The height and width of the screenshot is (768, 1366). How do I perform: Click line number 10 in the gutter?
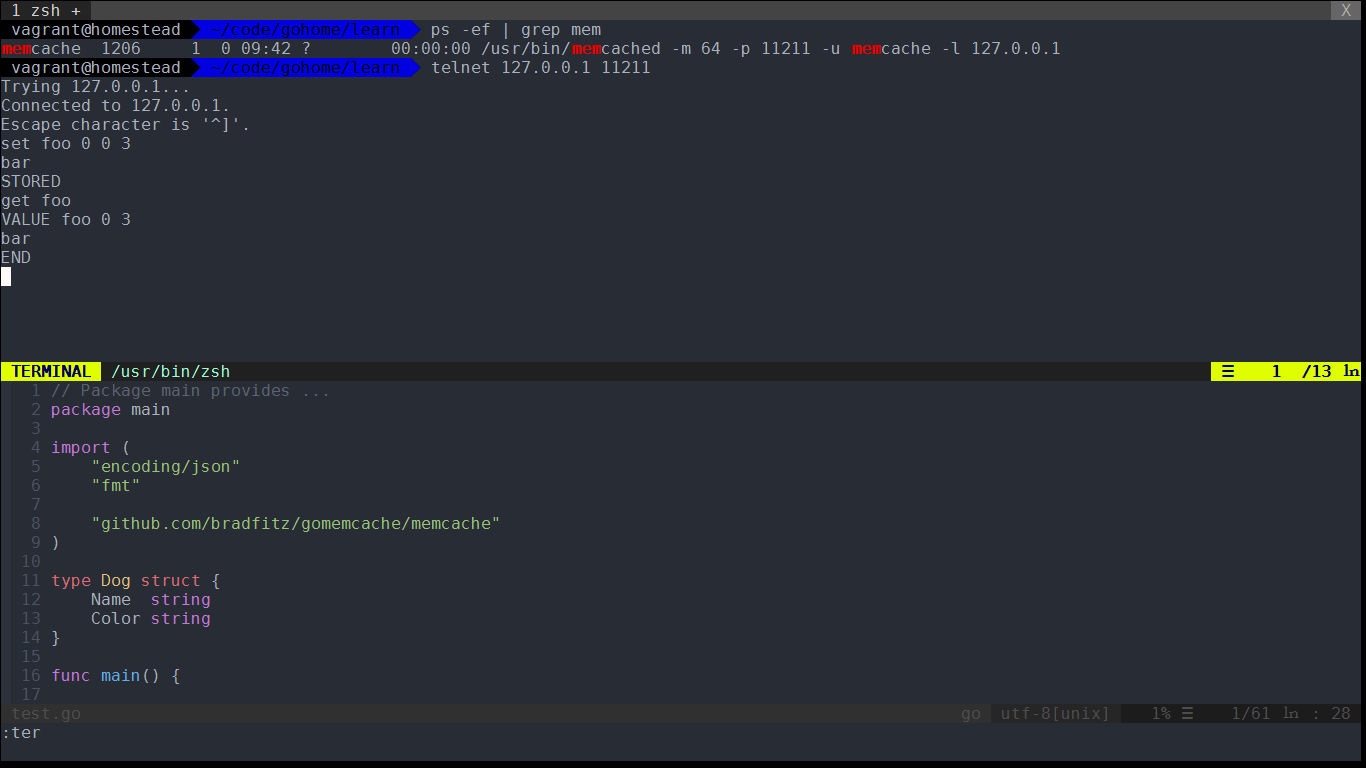tap(31, 562)
